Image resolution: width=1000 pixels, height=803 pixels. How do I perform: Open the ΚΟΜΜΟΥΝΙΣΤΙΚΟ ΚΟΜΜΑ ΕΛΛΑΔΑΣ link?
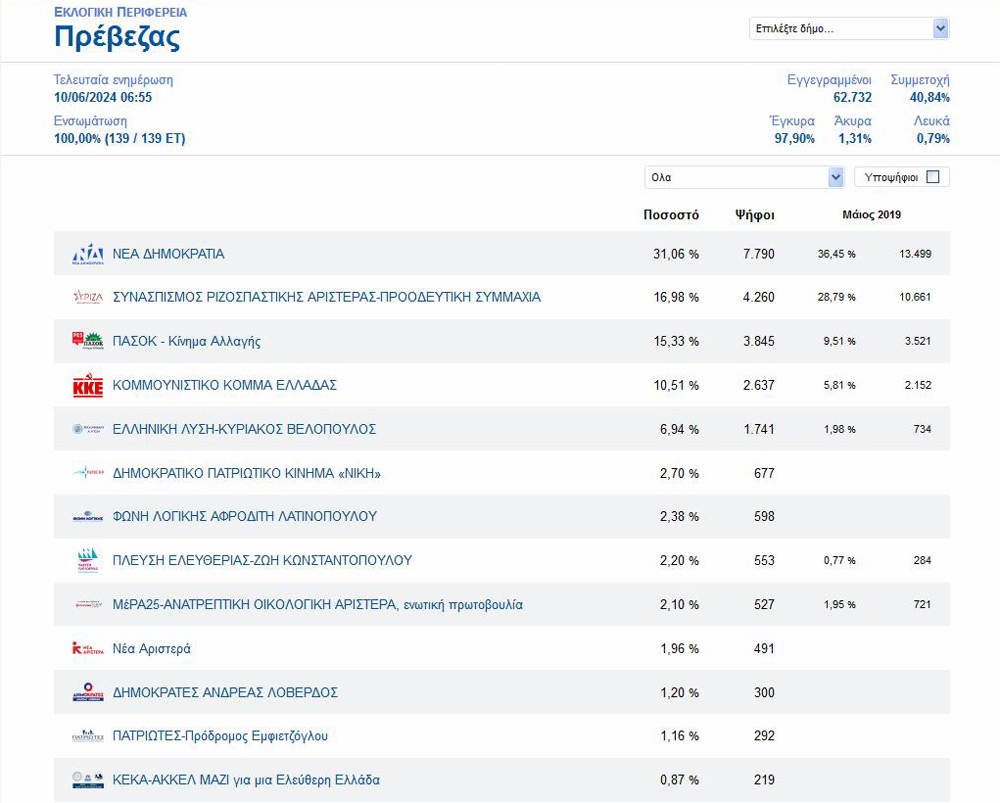[224, 385]
